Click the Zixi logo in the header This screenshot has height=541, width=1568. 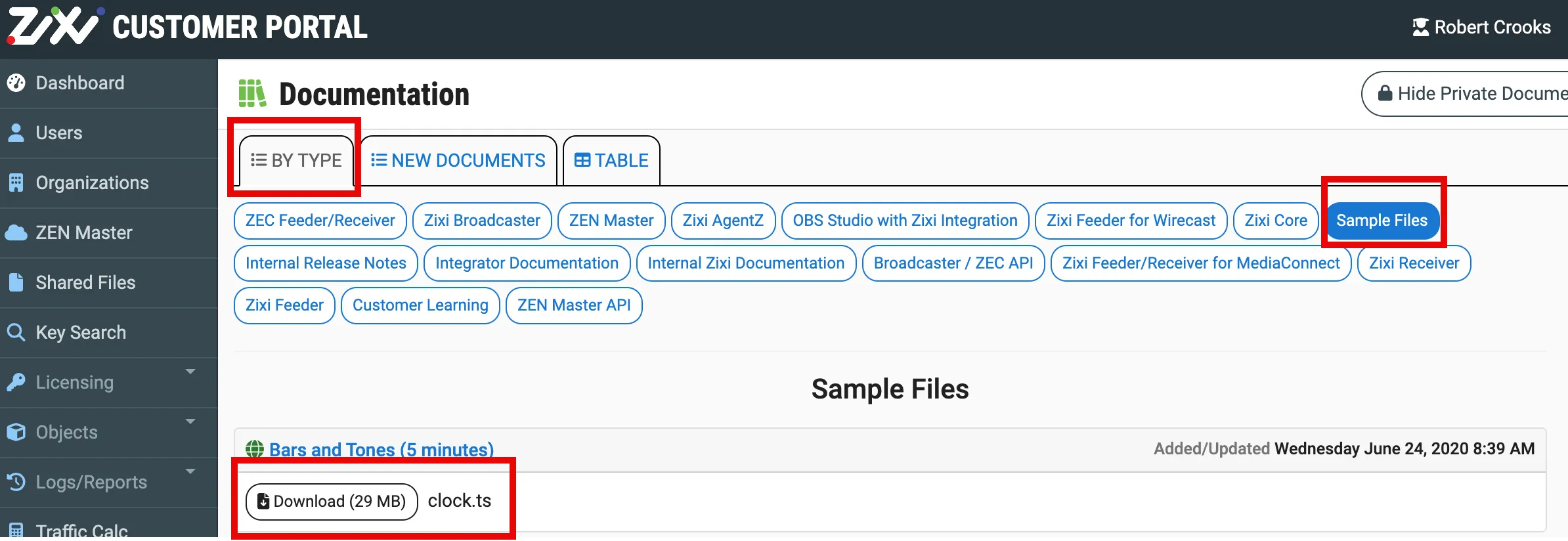[x=55, y=26]
